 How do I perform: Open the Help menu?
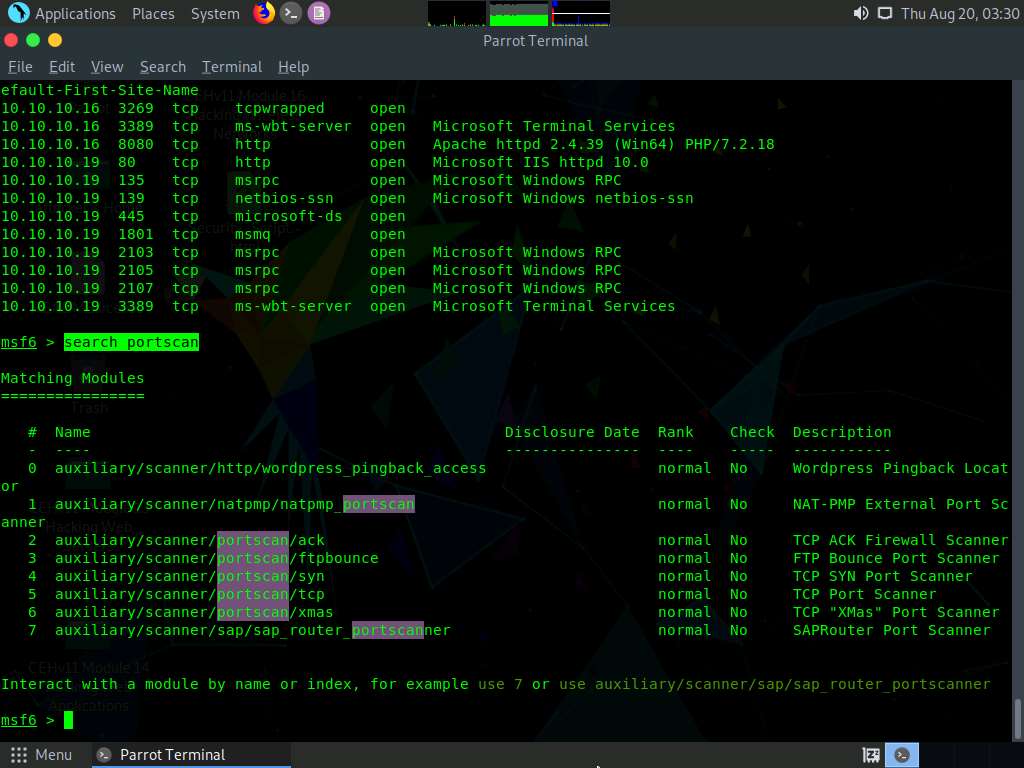tap(293, 67)
